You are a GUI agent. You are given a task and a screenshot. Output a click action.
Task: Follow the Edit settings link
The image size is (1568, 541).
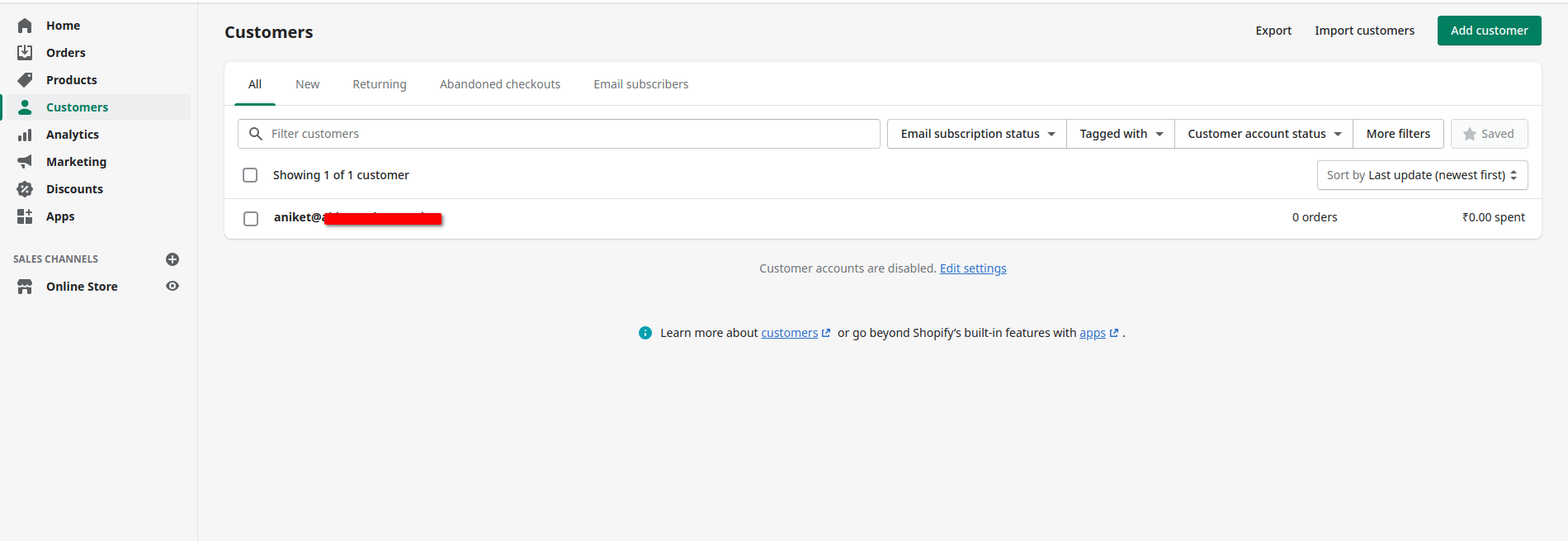click(x=973, y=268)
